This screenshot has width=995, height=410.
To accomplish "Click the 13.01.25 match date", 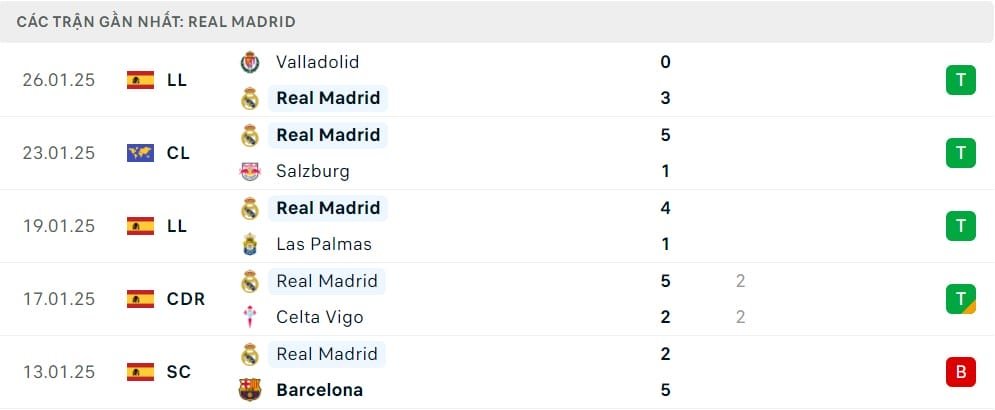I will (x=59, y=372).
